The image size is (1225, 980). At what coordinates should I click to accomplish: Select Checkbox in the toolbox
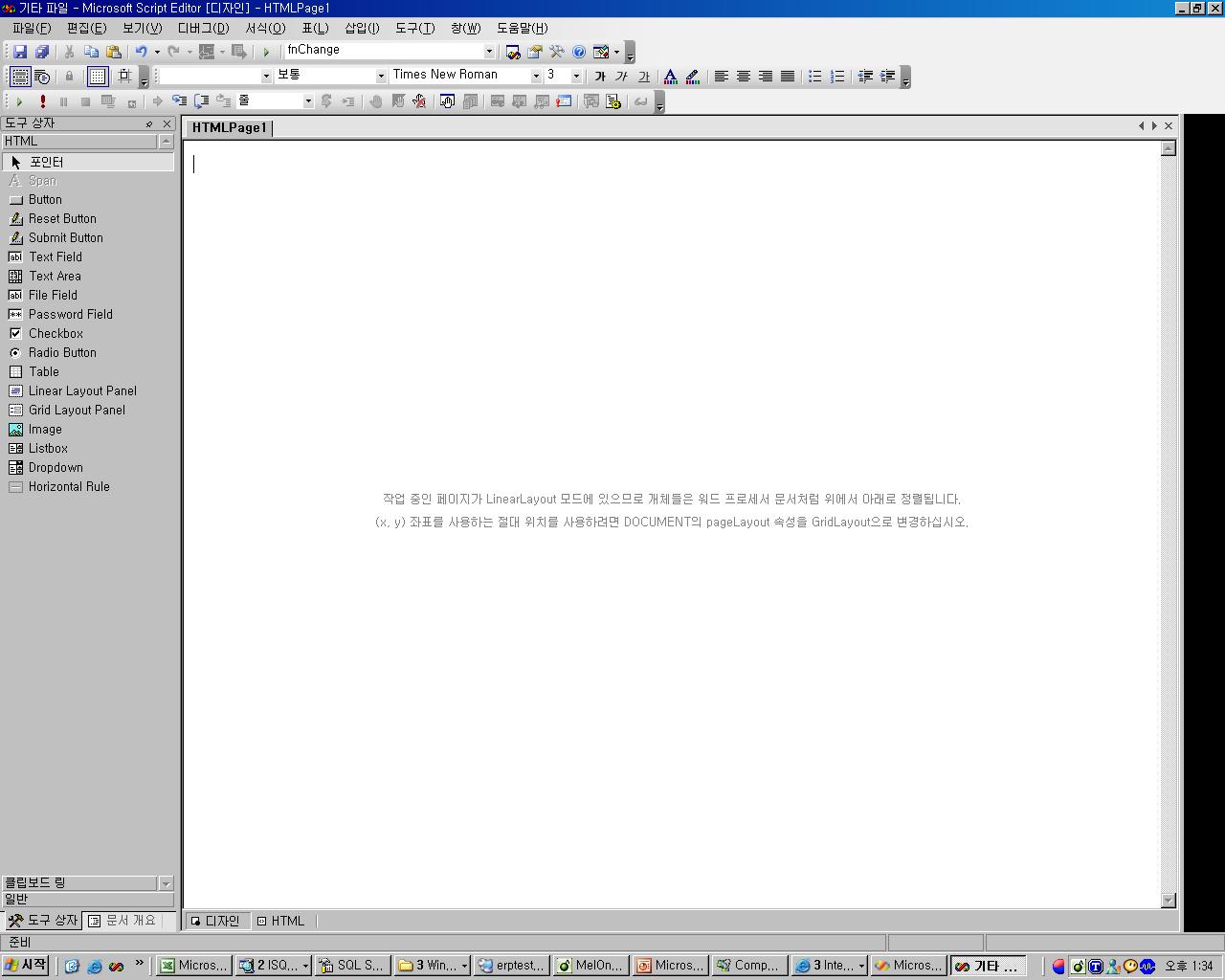88,334
